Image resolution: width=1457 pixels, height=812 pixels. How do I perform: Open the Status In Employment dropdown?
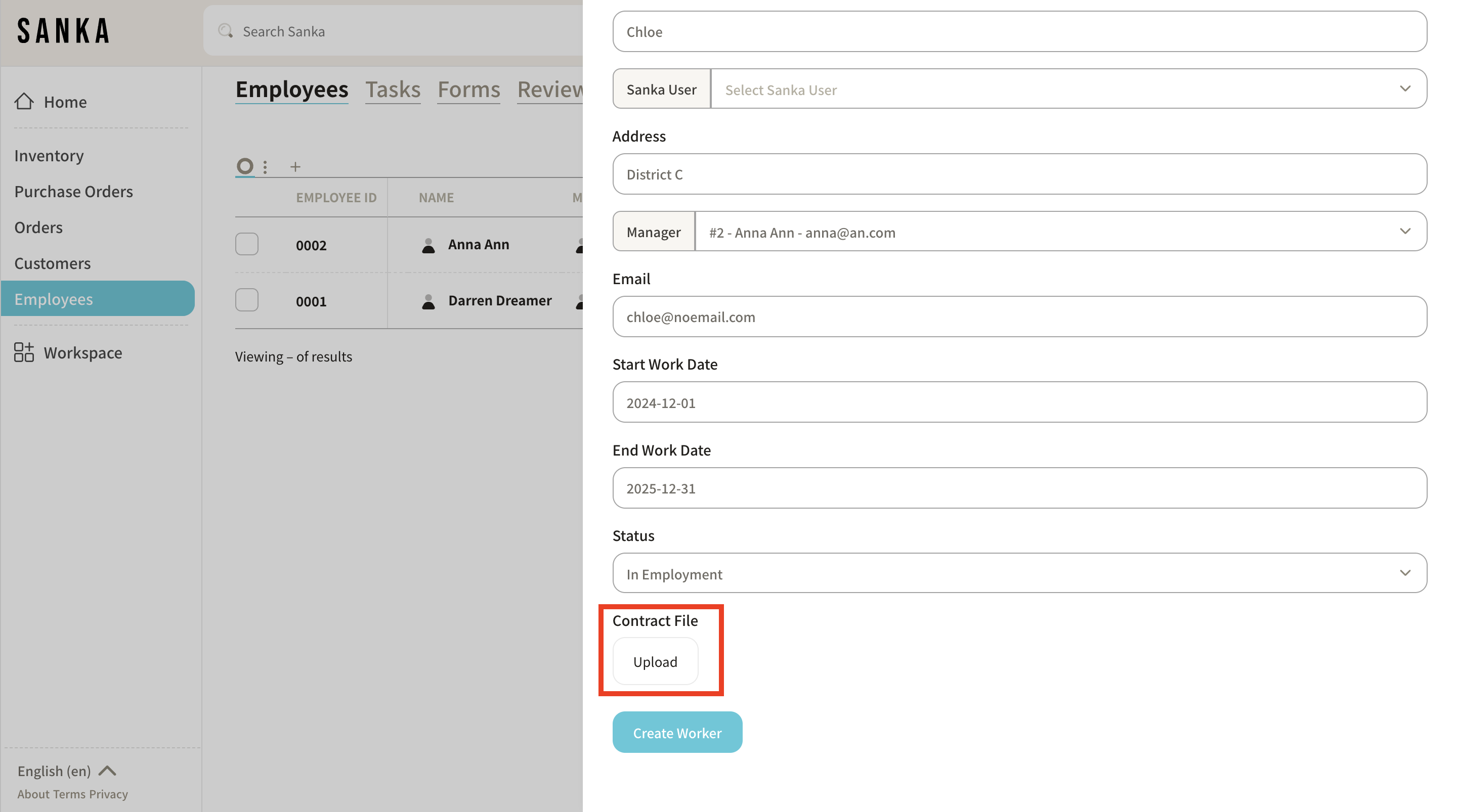click(x=1019, y=573)
